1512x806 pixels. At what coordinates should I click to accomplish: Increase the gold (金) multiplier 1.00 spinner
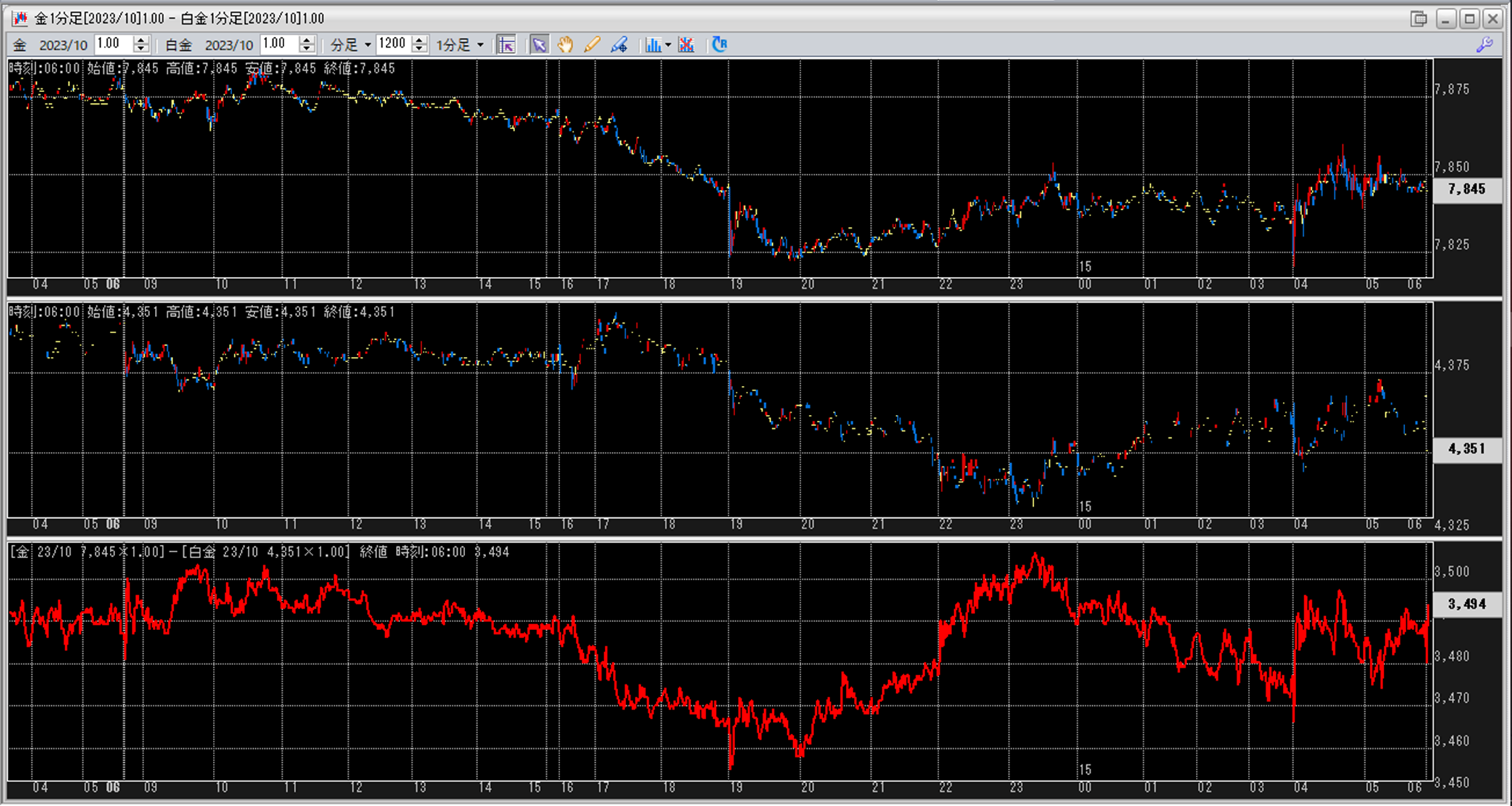(141, 40)
